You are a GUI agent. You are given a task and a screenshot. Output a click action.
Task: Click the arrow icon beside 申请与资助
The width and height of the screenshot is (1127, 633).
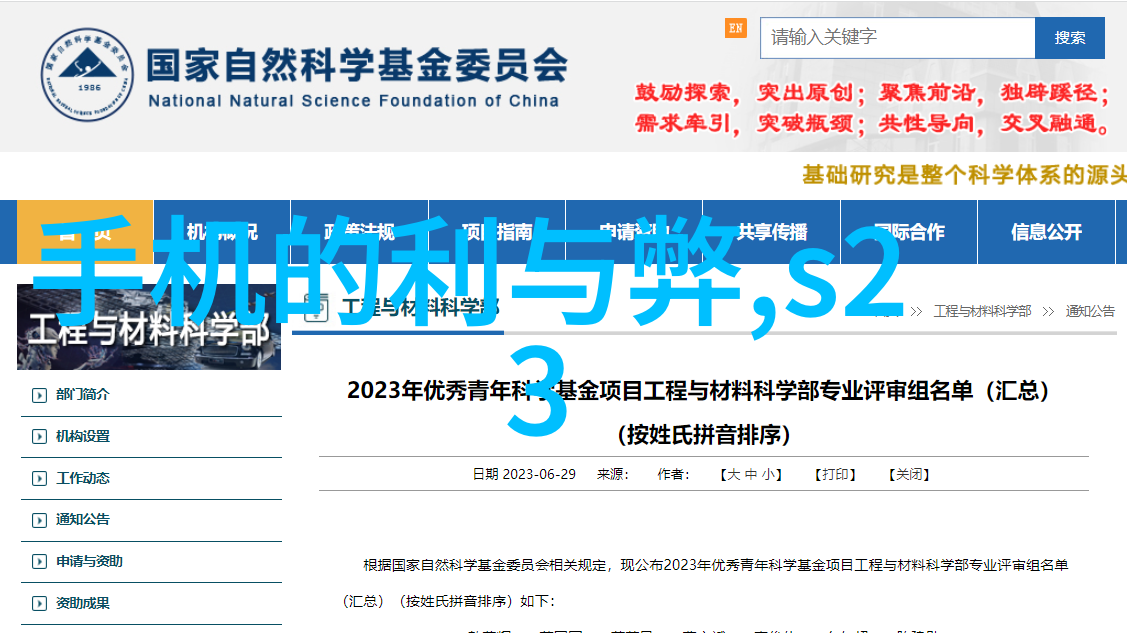pyautogui.click(x=40, y=562)
